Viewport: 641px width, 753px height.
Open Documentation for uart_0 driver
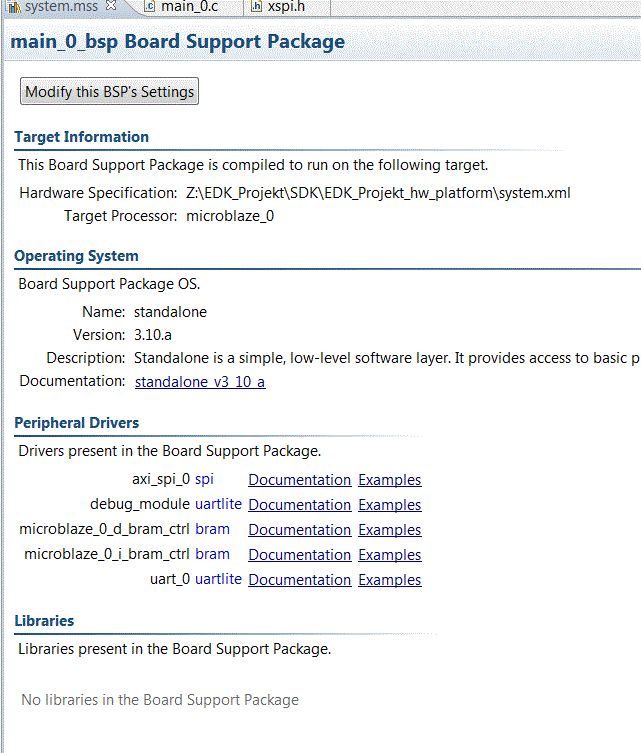[299, 580]
